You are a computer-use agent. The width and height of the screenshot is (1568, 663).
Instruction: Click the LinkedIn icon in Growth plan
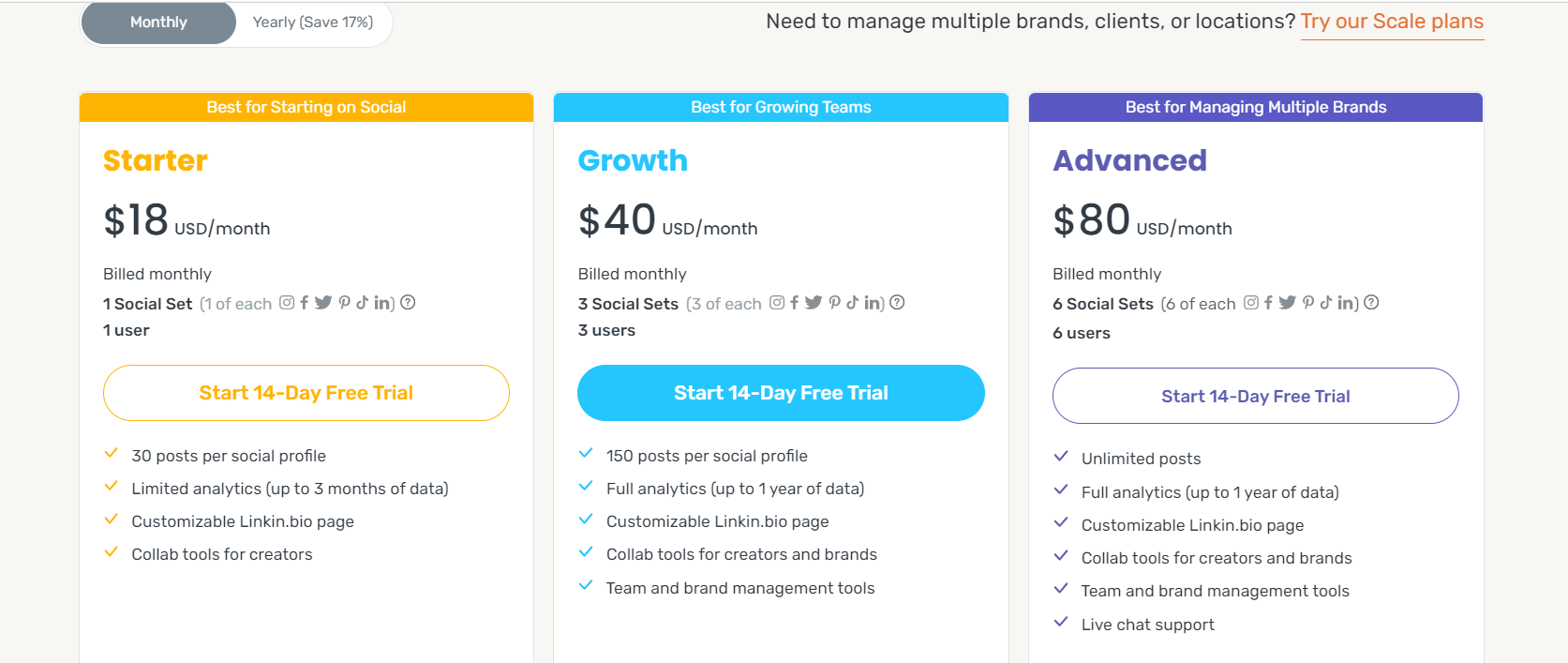pos(872,302)
